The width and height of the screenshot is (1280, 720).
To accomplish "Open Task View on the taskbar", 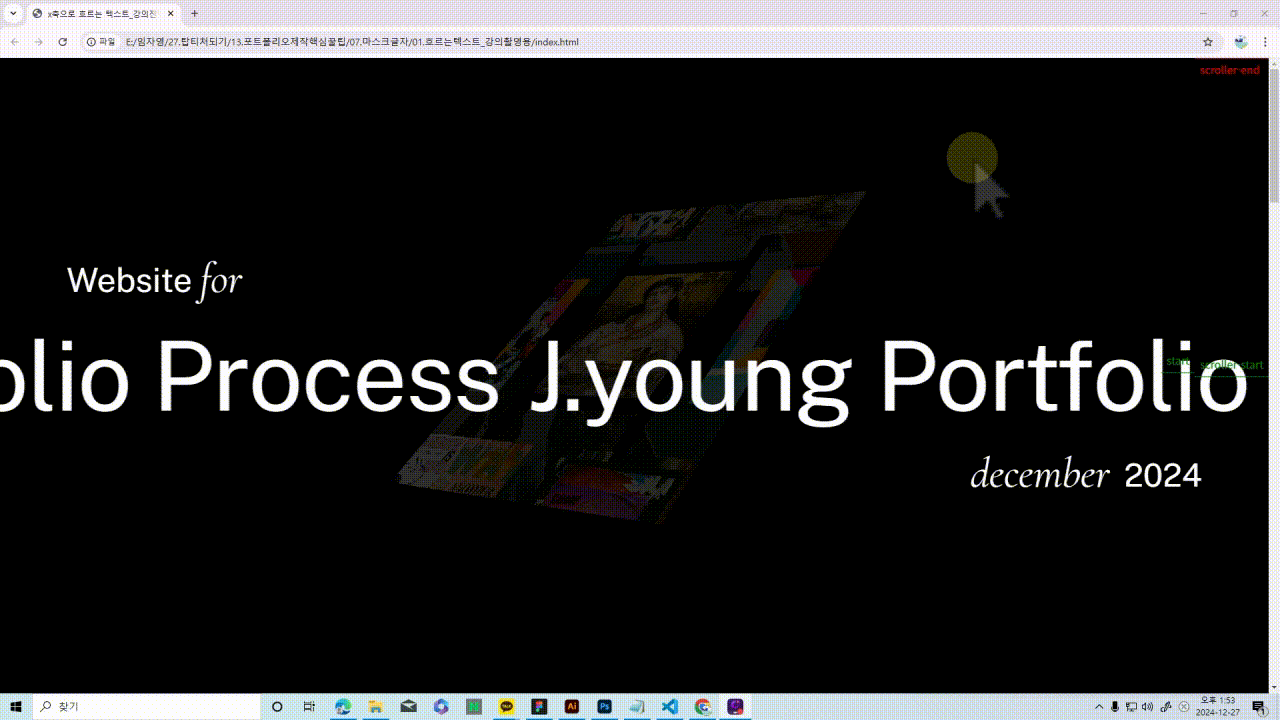I will pos(309,707).
